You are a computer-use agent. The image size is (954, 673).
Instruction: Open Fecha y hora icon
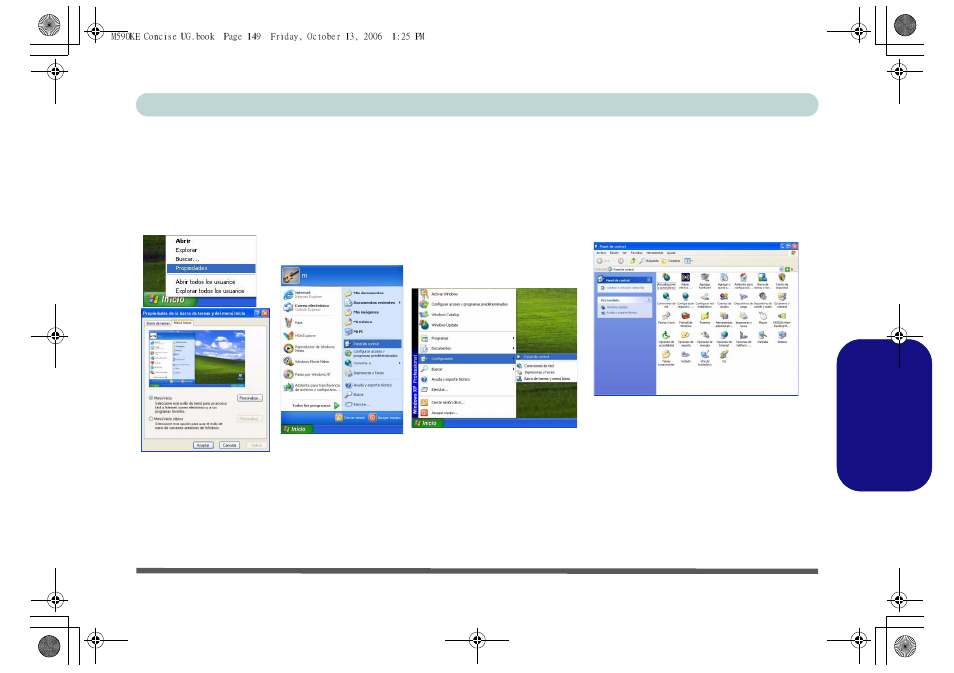[666, 316]
